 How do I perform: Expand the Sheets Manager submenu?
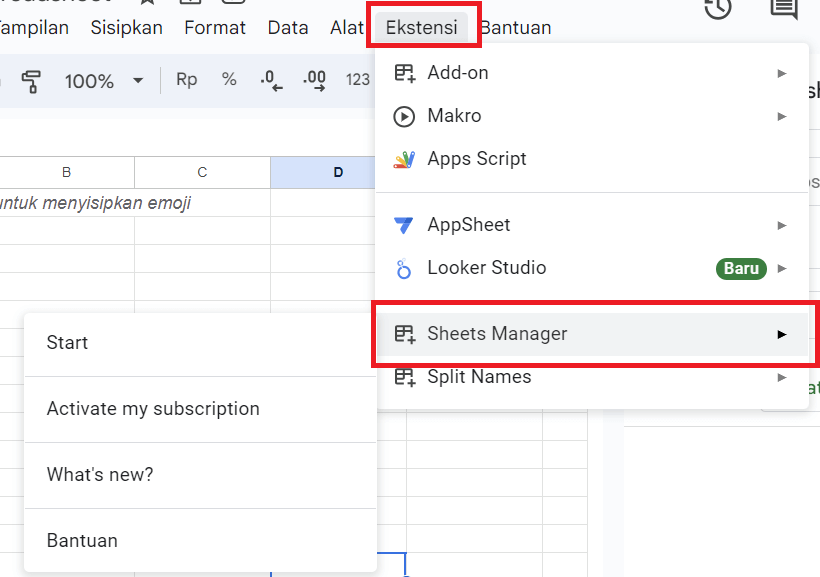point(782,333)
